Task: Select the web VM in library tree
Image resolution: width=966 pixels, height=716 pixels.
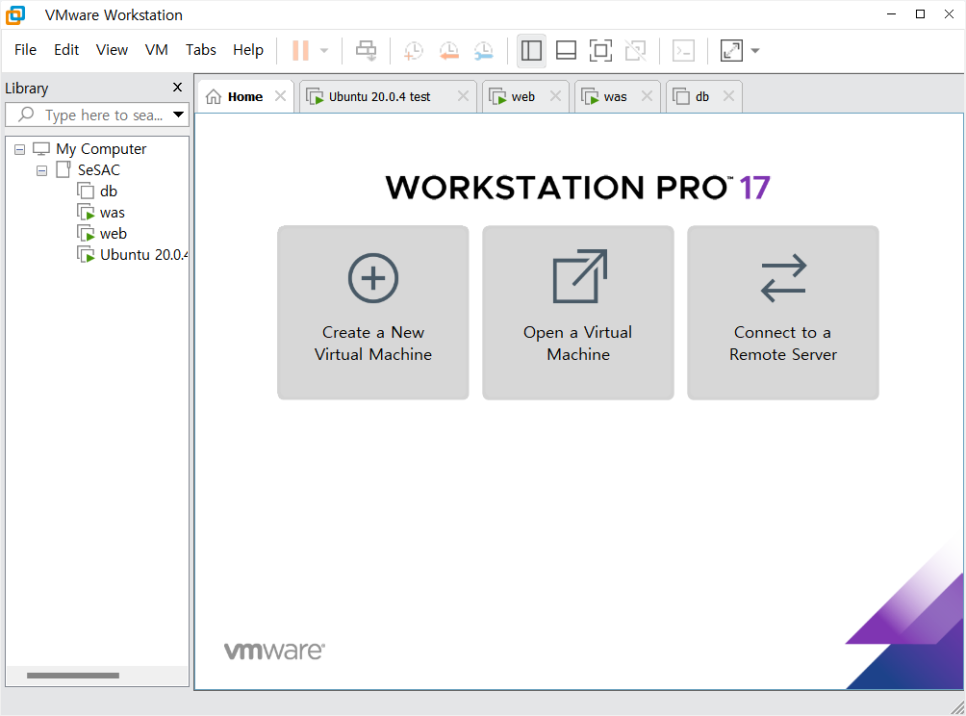Action: [x=113, y=234]
